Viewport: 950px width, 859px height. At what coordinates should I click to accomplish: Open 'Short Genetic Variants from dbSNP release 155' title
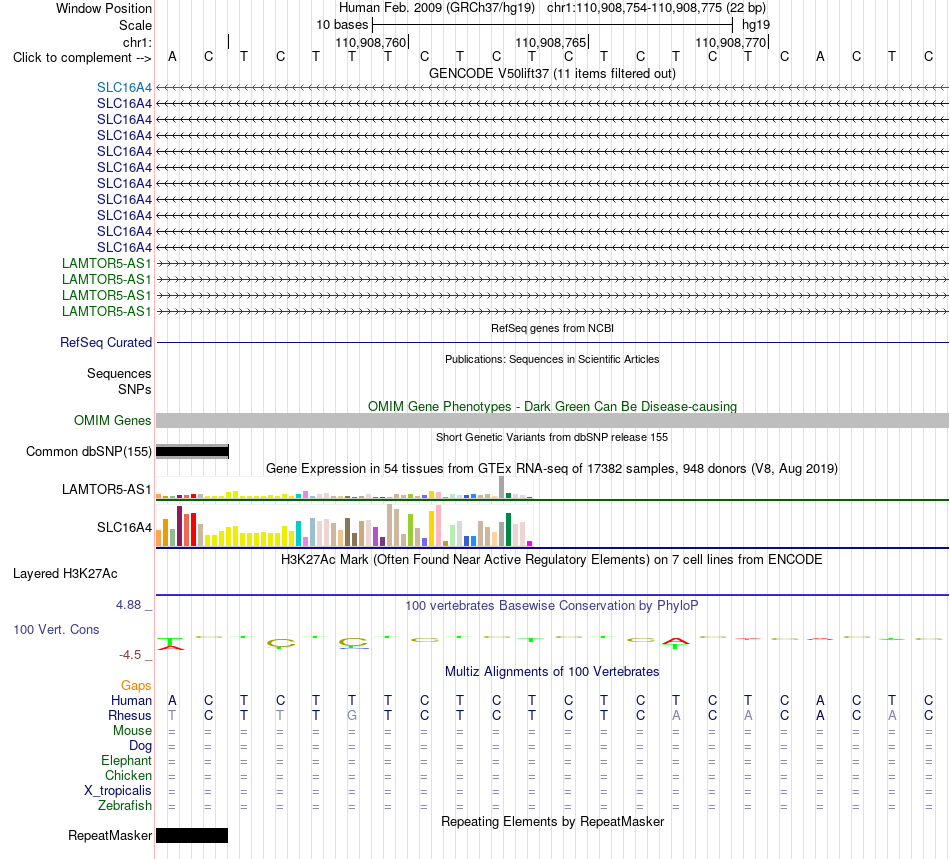tap(552, 437)
